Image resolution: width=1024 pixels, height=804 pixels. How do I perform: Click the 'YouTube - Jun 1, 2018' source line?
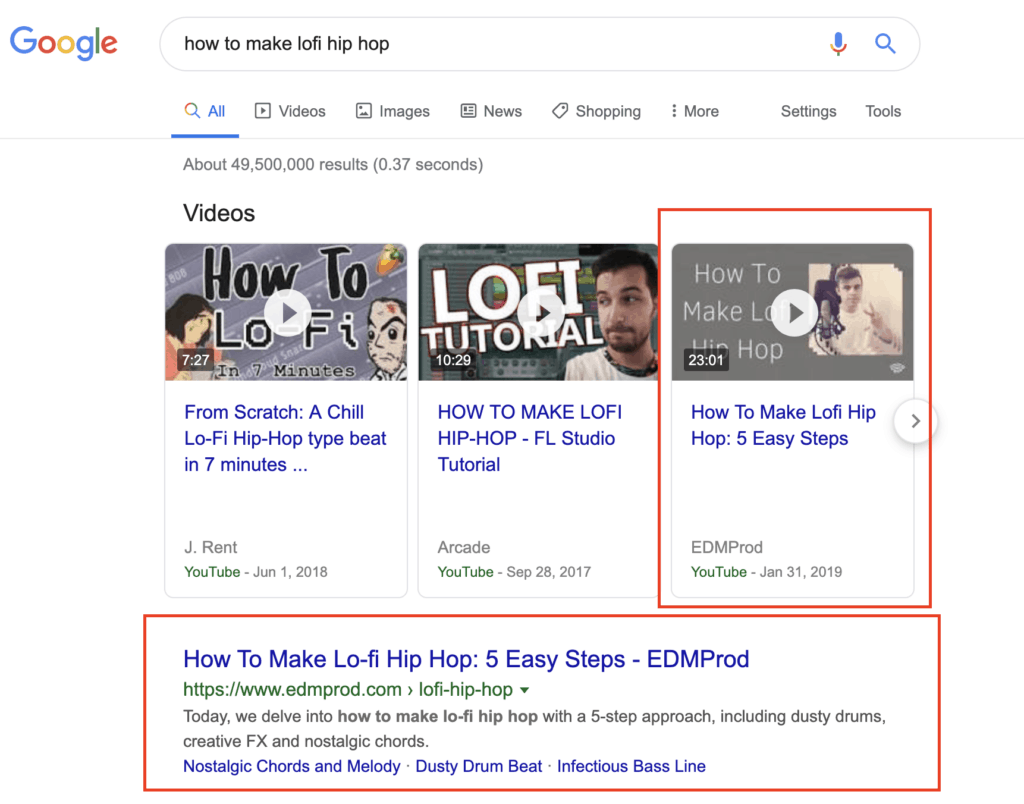tap(256, 572)
